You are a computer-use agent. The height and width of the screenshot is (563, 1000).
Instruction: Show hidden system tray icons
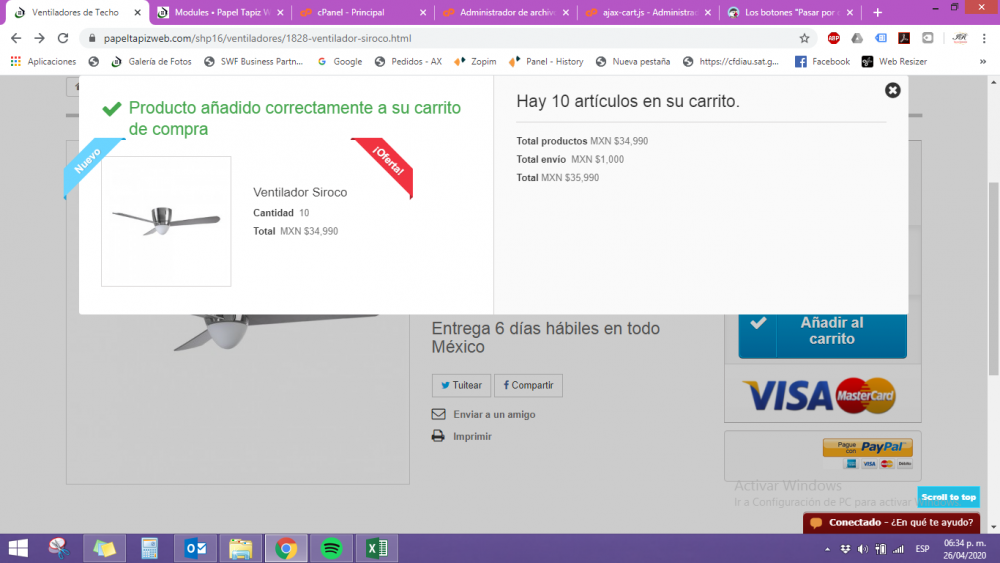click(x=827, y=549)
